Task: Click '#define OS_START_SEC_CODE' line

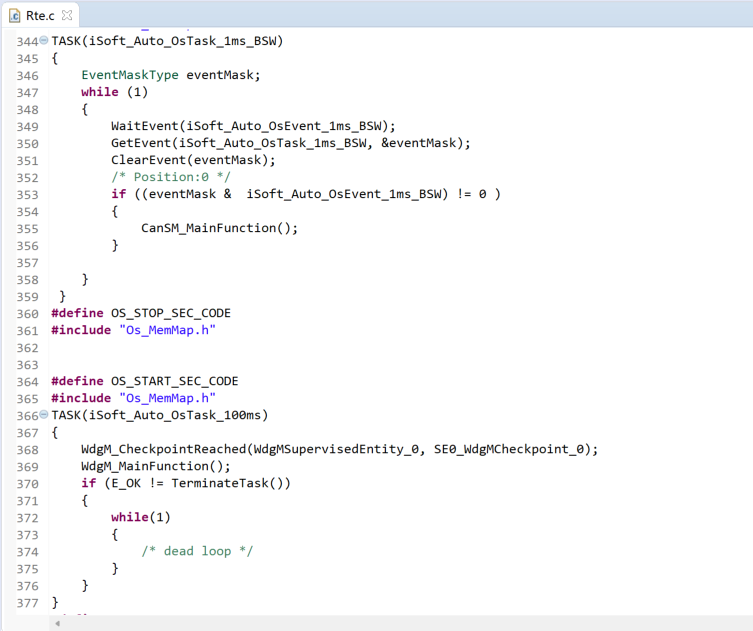Action: [x=145, y=381]
